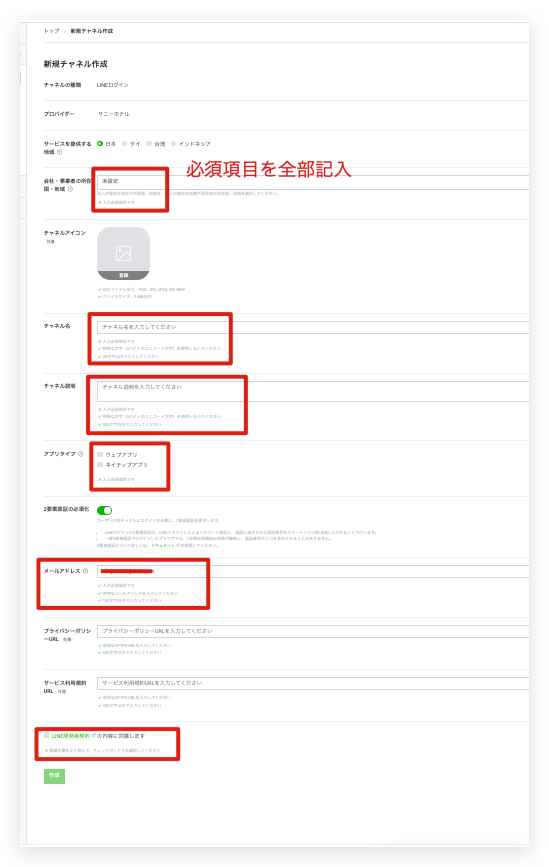Click help icon next to アプリタイプ
Image resolution: width=549 pixels, height=867 pixels.
point(81,454)
